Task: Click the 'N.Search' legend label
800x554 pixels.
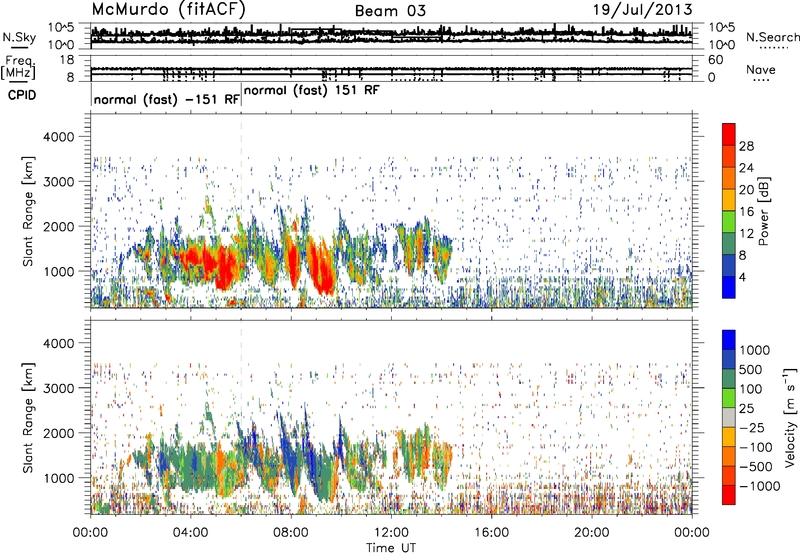Action: 772,37
